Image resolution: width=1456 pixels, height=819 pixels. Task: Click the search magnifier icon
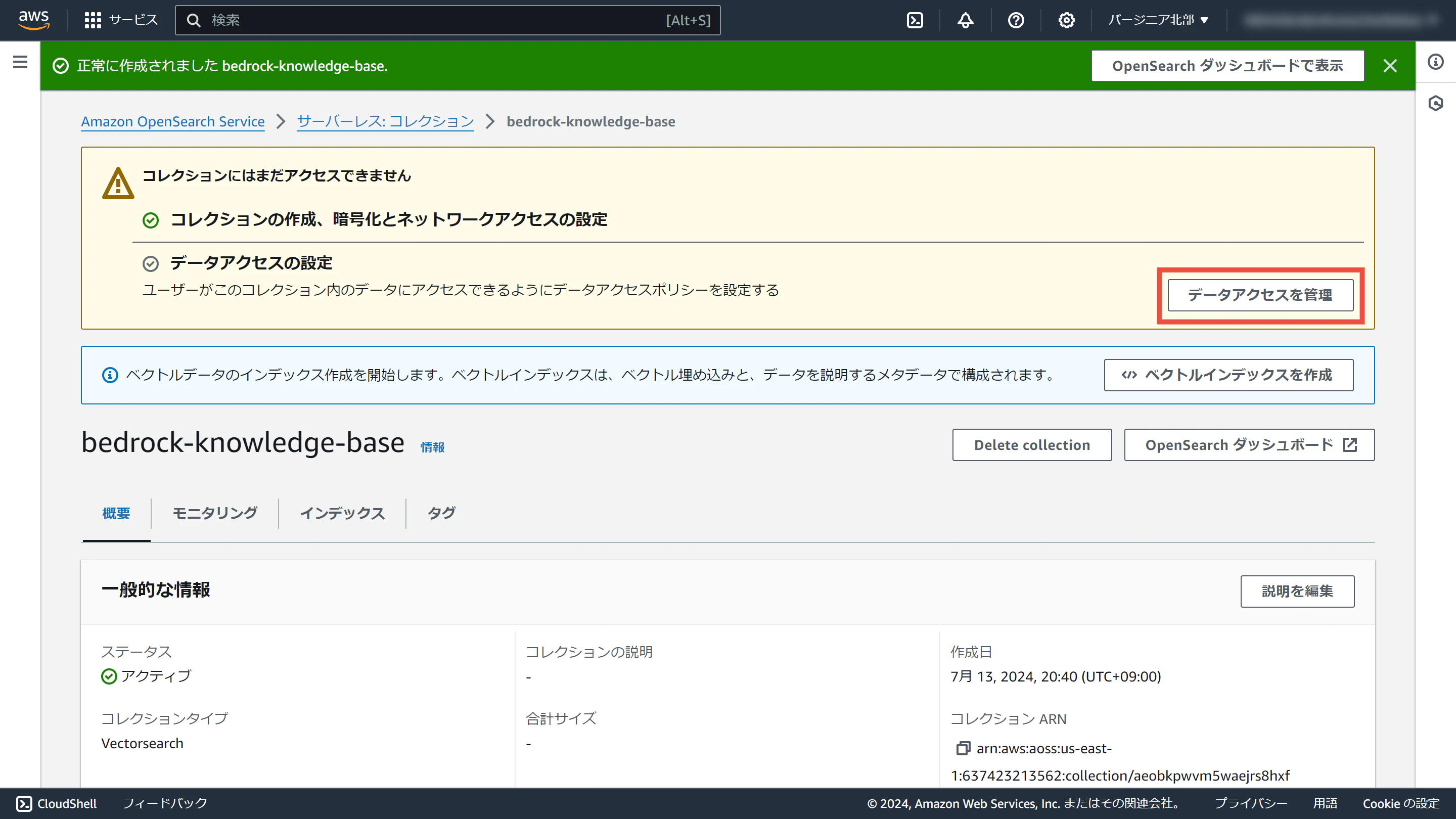(194, 20)
